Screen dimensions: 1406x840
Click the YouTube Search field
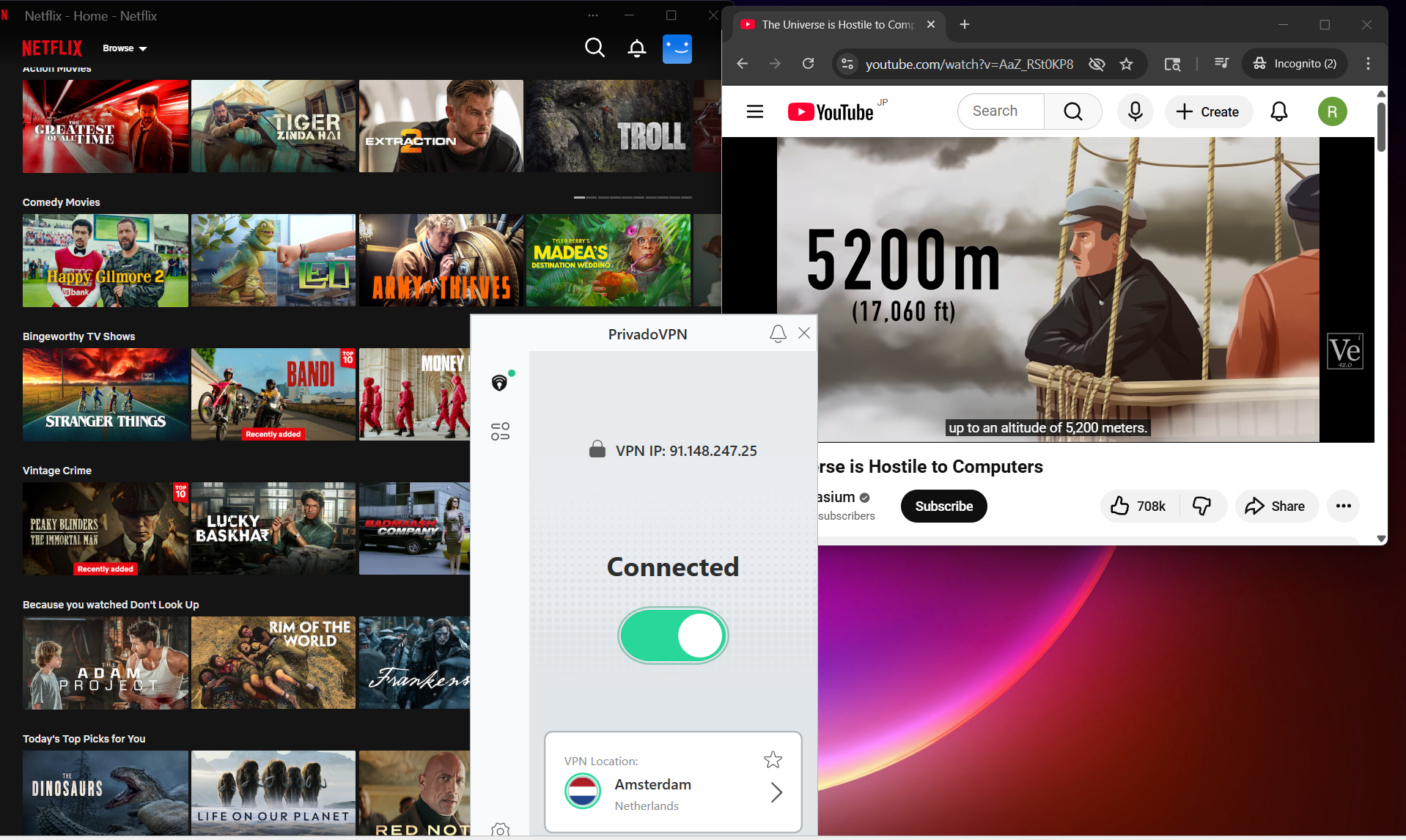pos(1001,111)
